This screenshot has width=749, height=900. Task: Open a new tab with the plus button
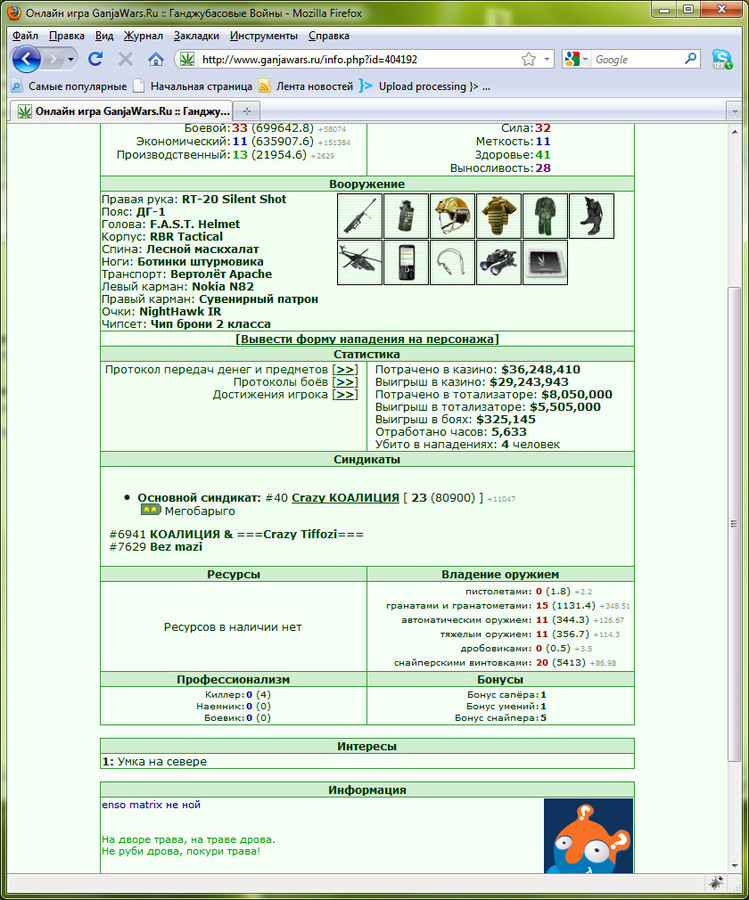click(247, 111)
